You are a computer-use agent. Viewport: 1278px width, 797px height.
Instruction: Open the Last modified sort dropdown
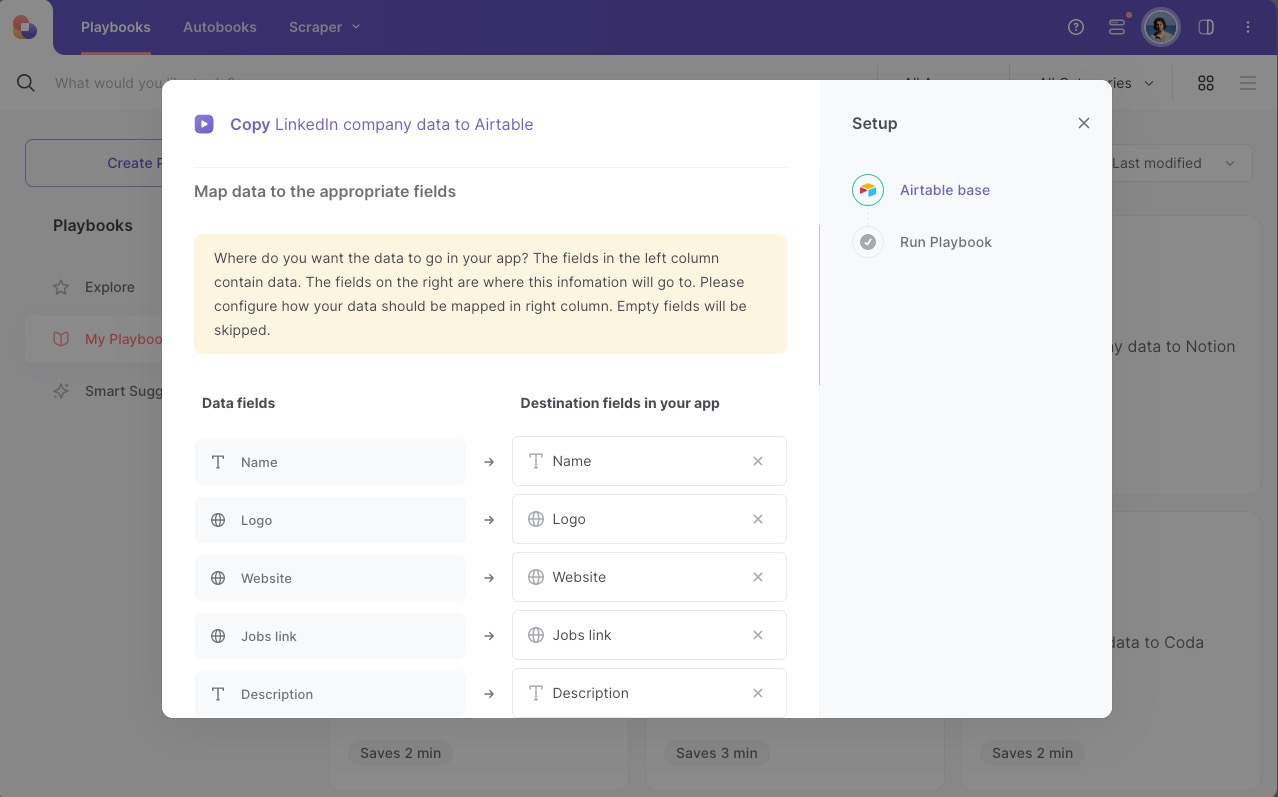click(1176, 163)
